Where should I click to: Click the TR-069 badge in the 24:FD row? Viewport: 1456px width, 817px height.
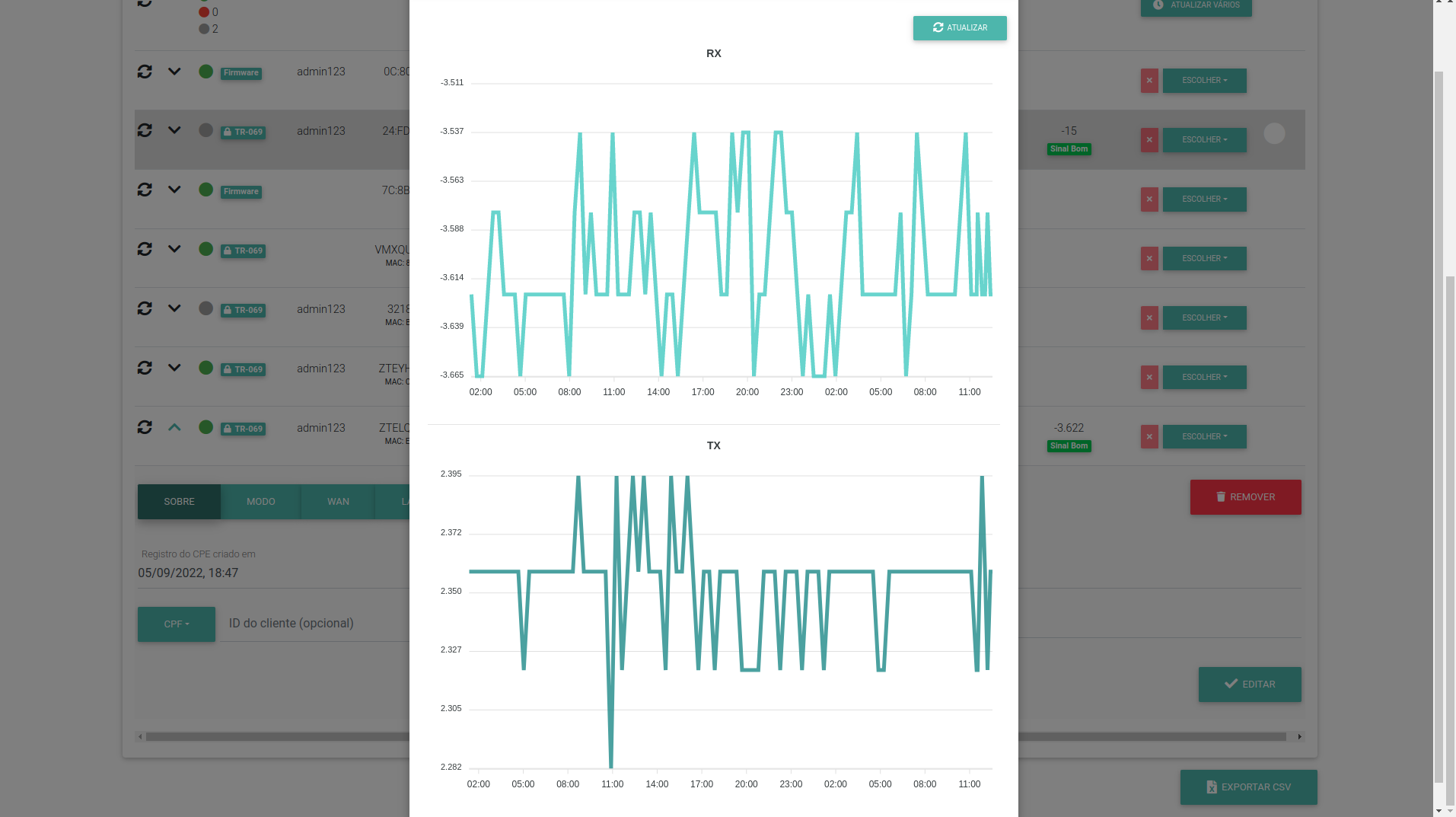click(243, 132)
